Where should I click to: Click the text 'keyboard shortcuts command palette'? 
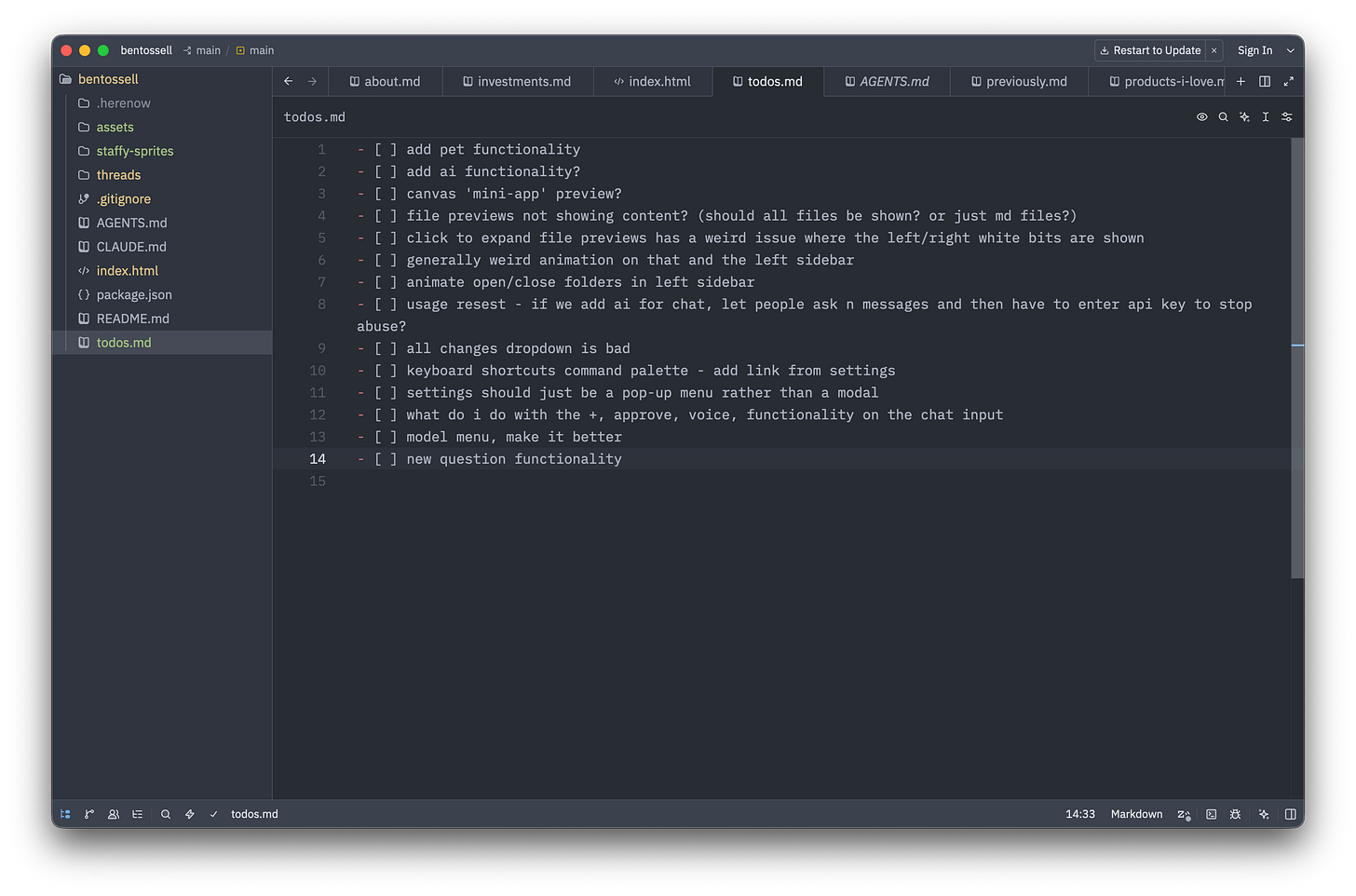548,371
